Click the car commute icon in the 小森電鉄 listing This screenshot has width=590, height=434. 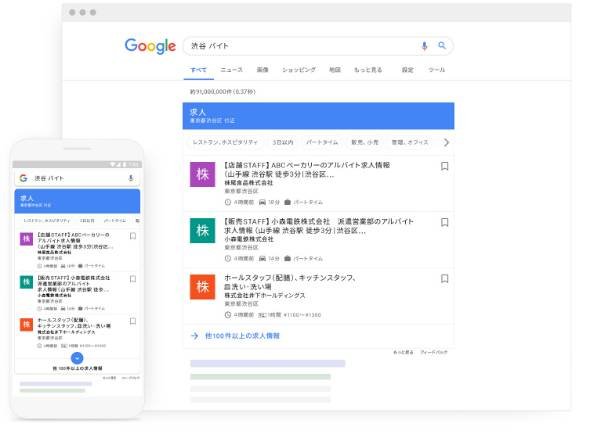tap(262, 259)
